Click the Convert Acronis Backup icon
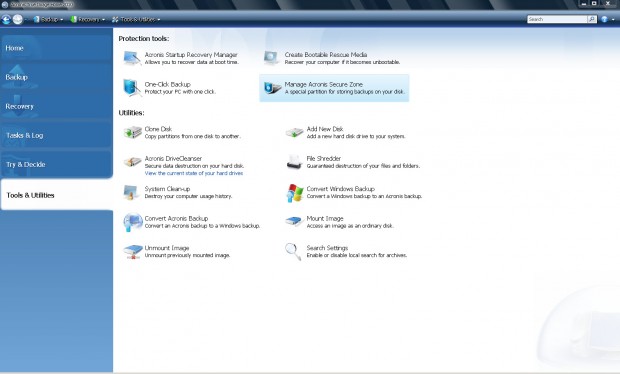The width and height of the screenshot is (620, 374). [133, 222]
